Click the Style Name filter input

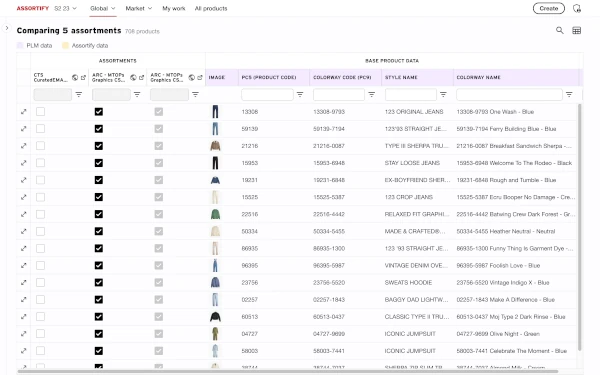[x=411, y=95]
